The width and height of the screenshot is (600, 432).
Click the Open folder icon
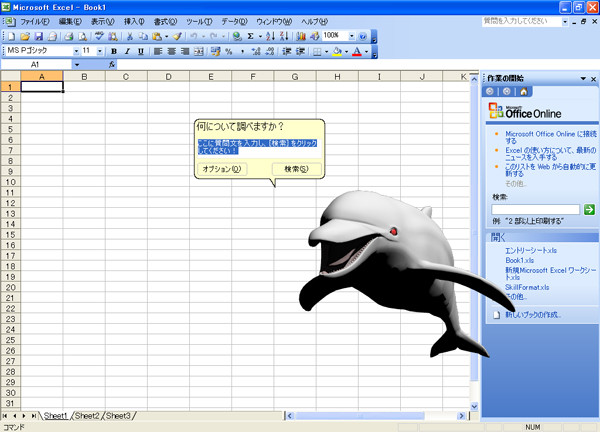[x=25, y=36]
